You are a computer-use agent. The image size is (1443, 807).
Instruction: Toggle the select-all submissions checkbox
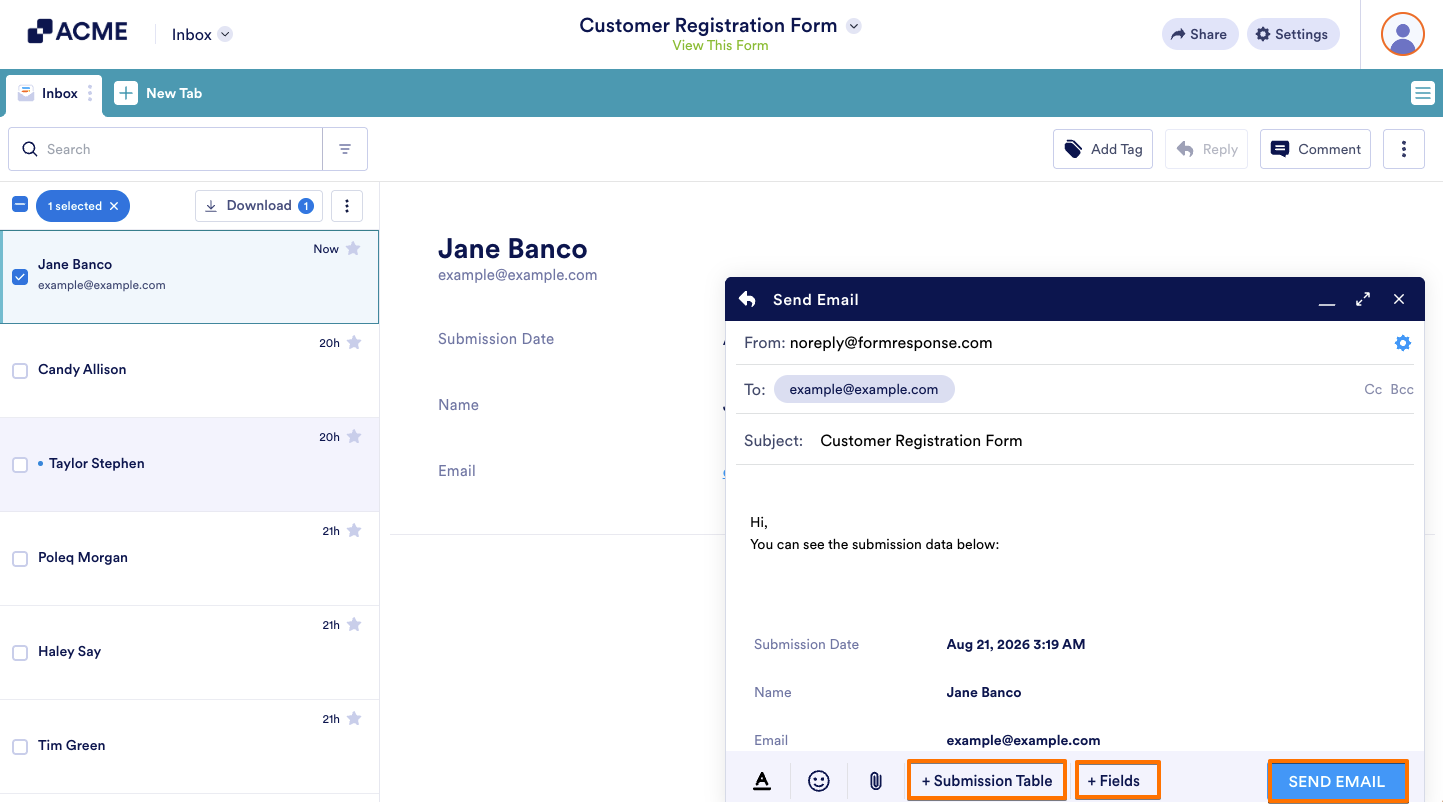[x=20, y=204]
